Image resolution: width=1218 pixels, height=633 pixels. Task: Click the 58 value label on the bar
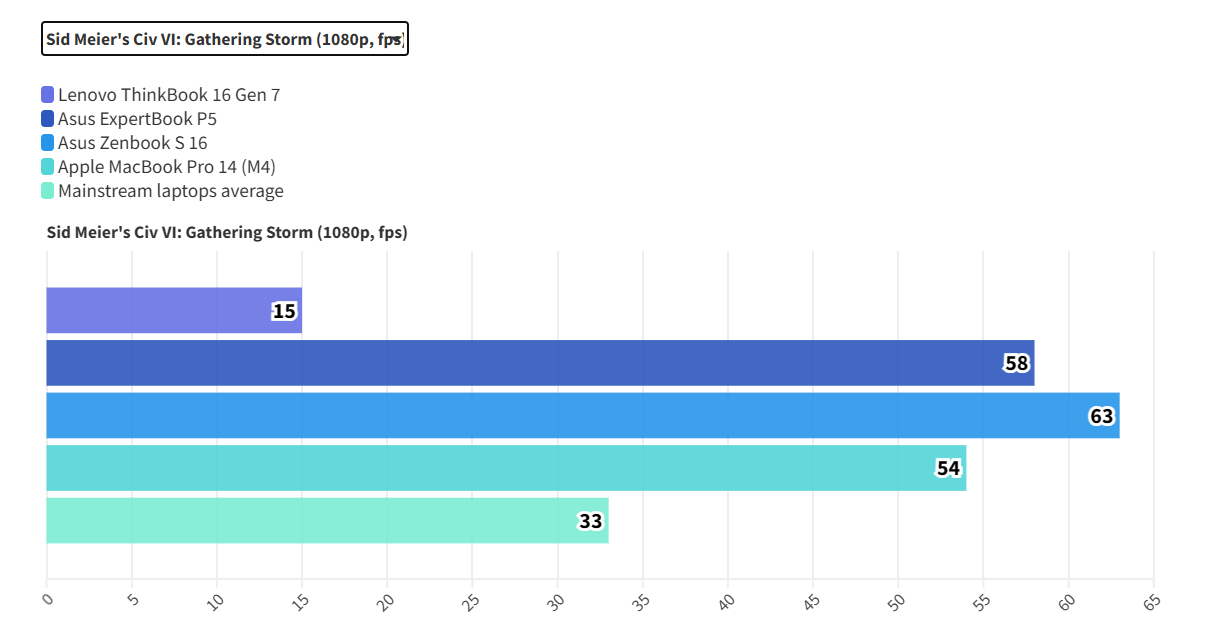[x=1016, y=364]
